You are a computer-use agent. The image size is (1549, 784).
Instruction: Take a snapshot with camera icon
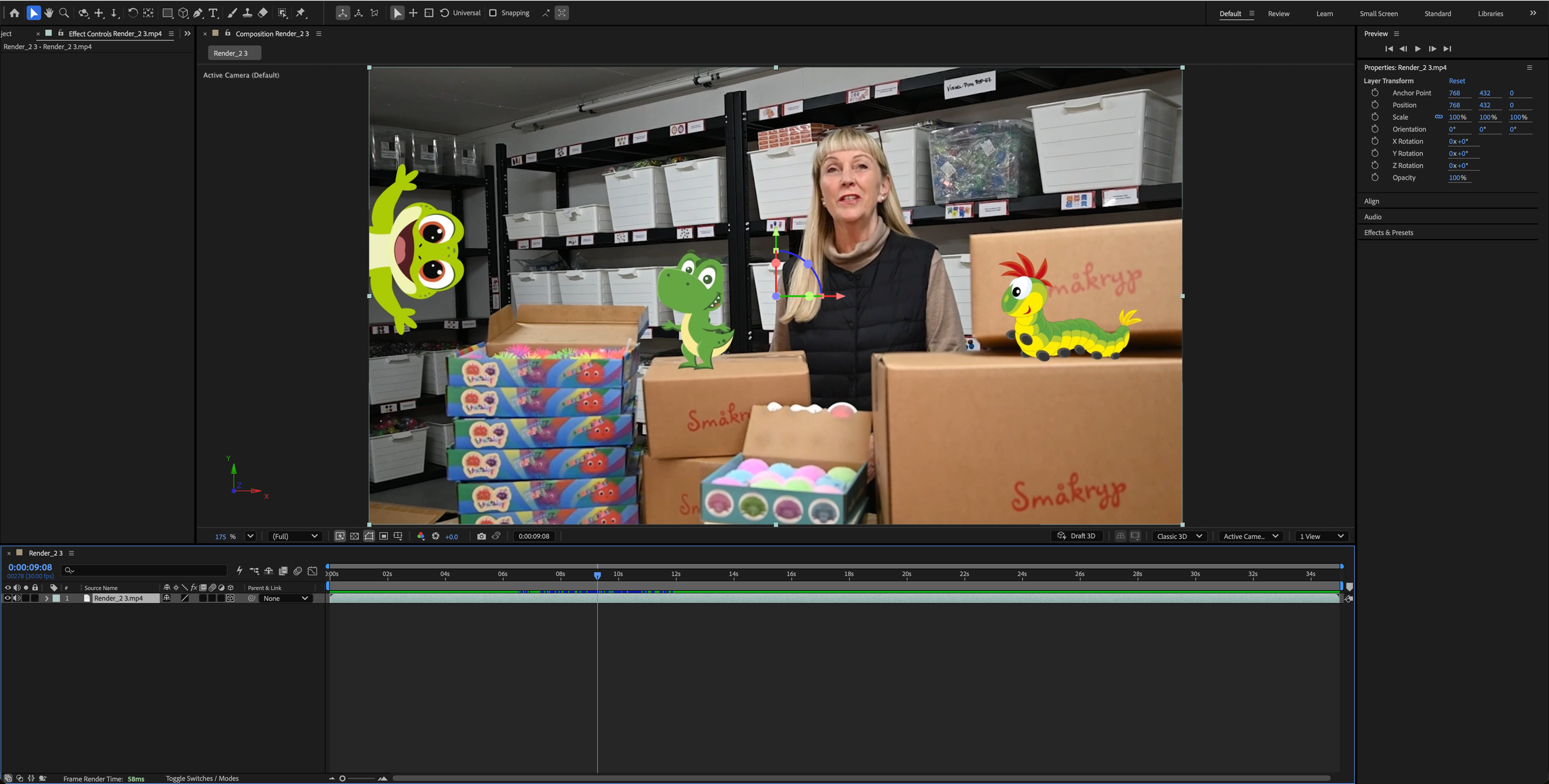(x=481, y=536)
